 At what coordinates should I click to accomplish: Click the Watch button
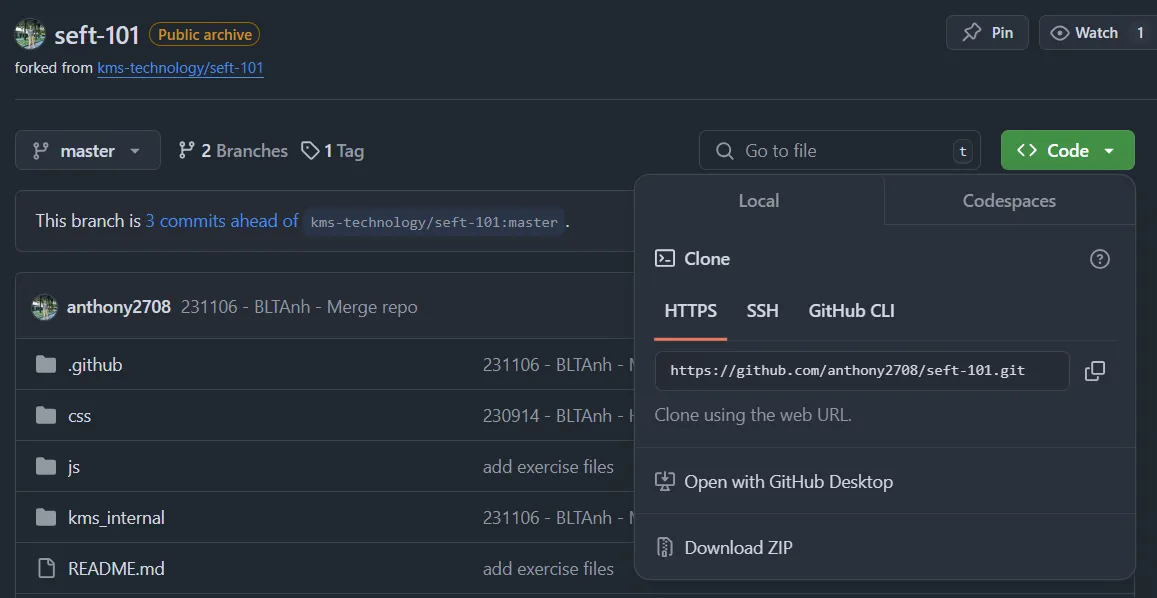pos(1097,33)
